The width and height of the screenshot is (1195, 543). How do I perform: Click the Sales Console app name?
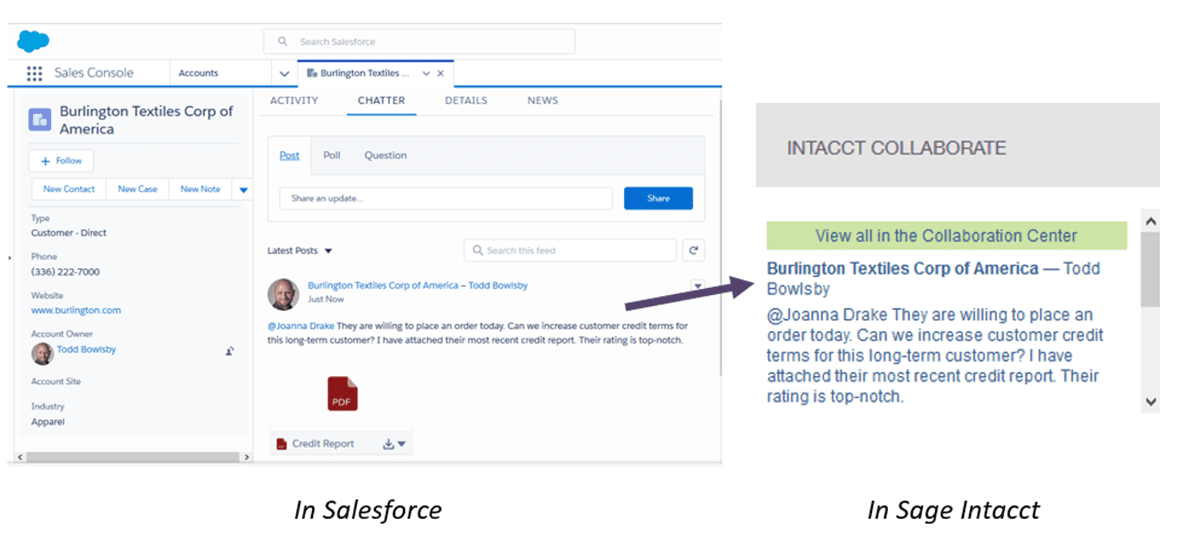(x=94, y=73)
